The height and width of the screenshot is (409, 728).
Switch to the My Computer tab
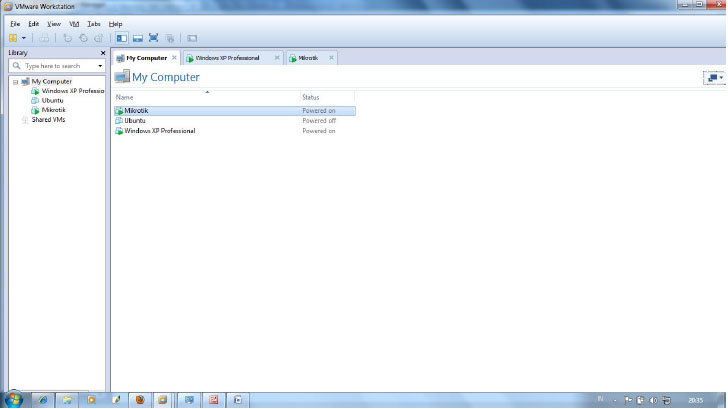(146, 58)
